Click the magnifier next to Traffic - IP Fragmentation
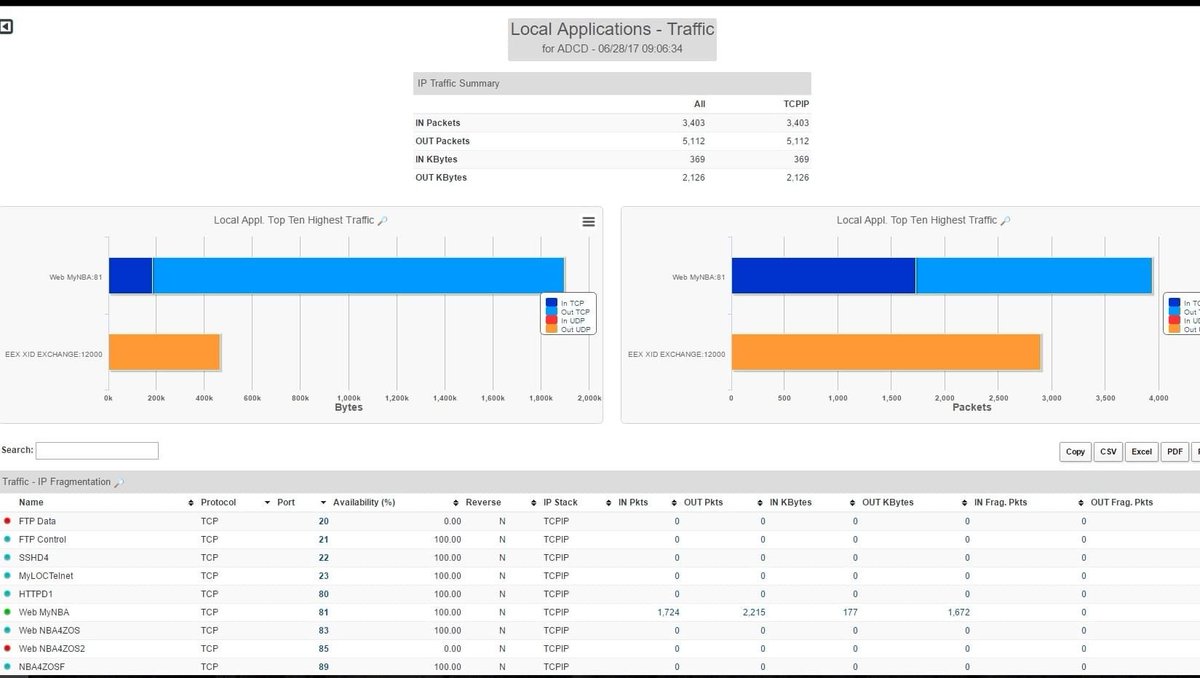Viewport: 1200px width, 678px height. pos(120,482)
